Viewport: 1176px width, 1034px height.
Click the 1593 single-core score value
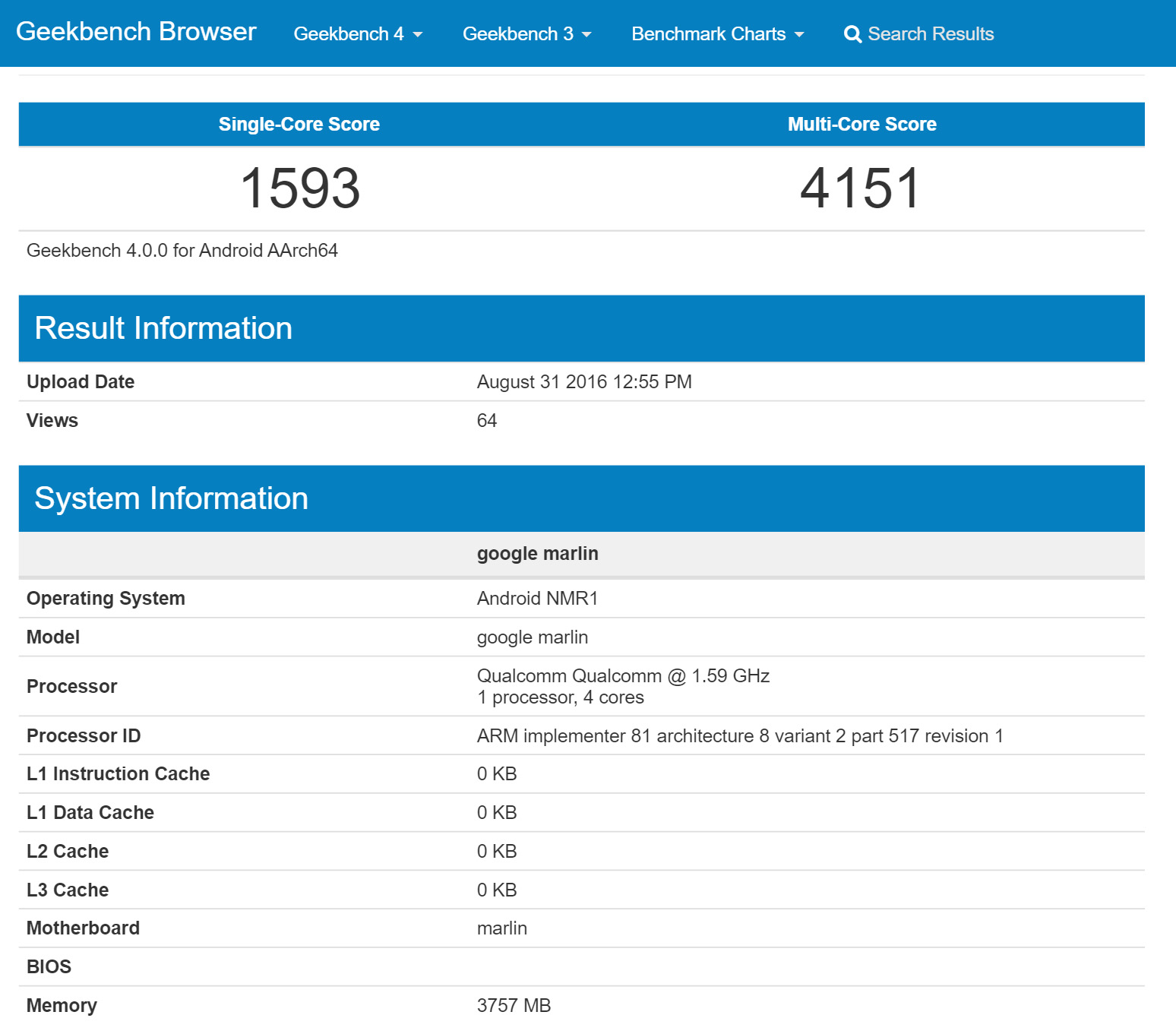point(300,188)
